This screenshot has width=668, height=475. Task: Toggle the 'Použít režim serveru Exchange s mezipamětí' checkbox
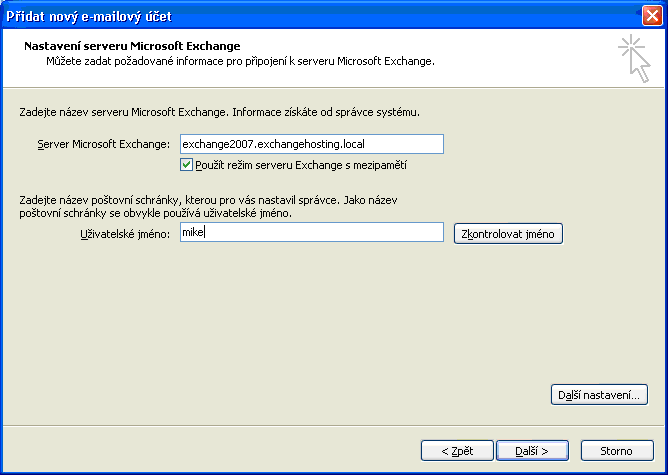[186, 165]
